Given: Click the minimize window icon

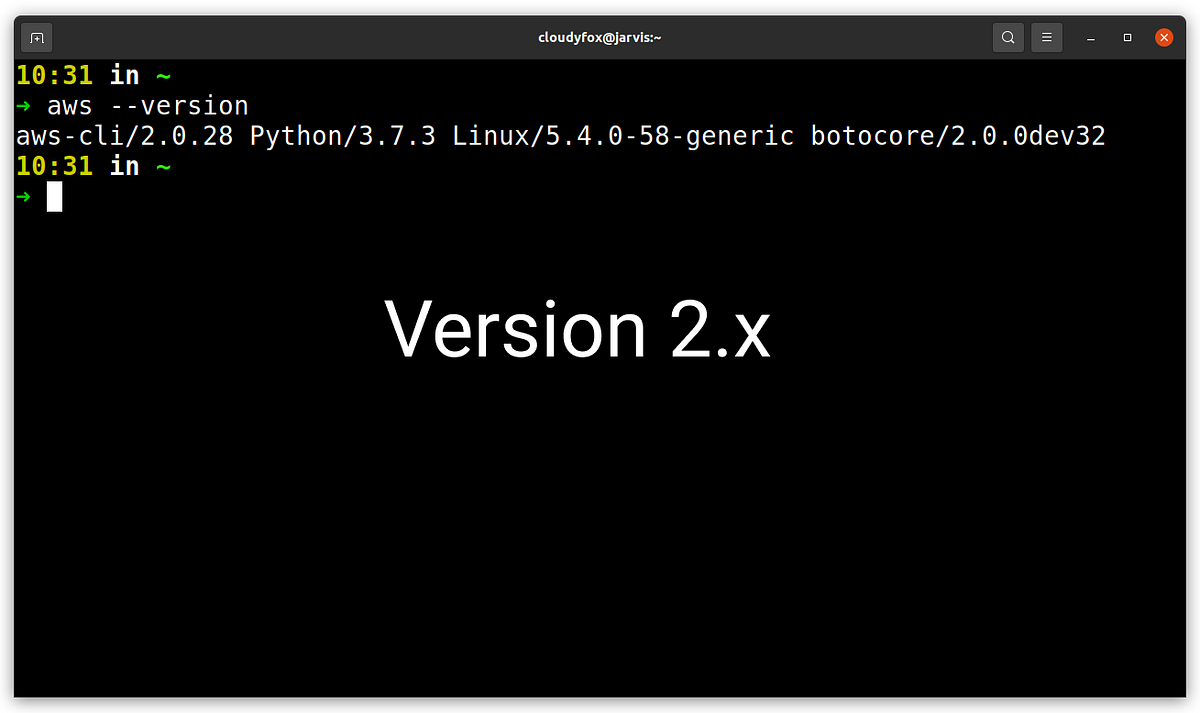Looking at the screenshot, I should [1090, 37].
